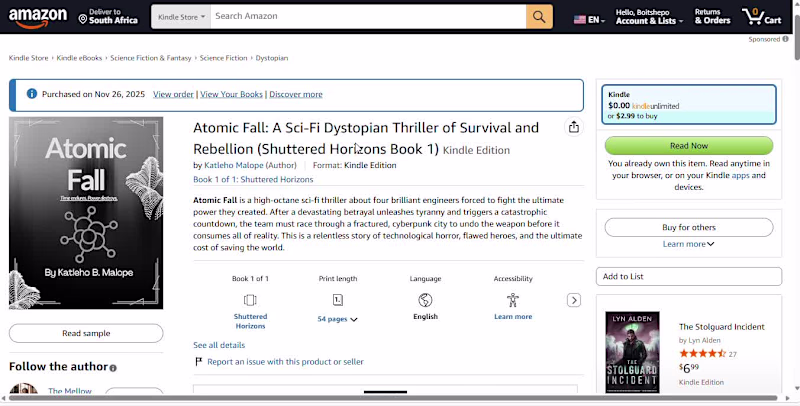Open the View order link
Screen dimensions: 800x406
[x=173, y=94]
